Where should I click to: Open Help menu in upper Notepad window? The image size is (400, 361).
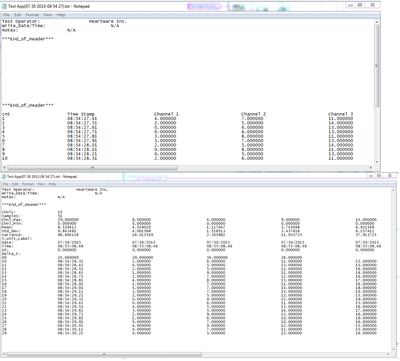61,15
